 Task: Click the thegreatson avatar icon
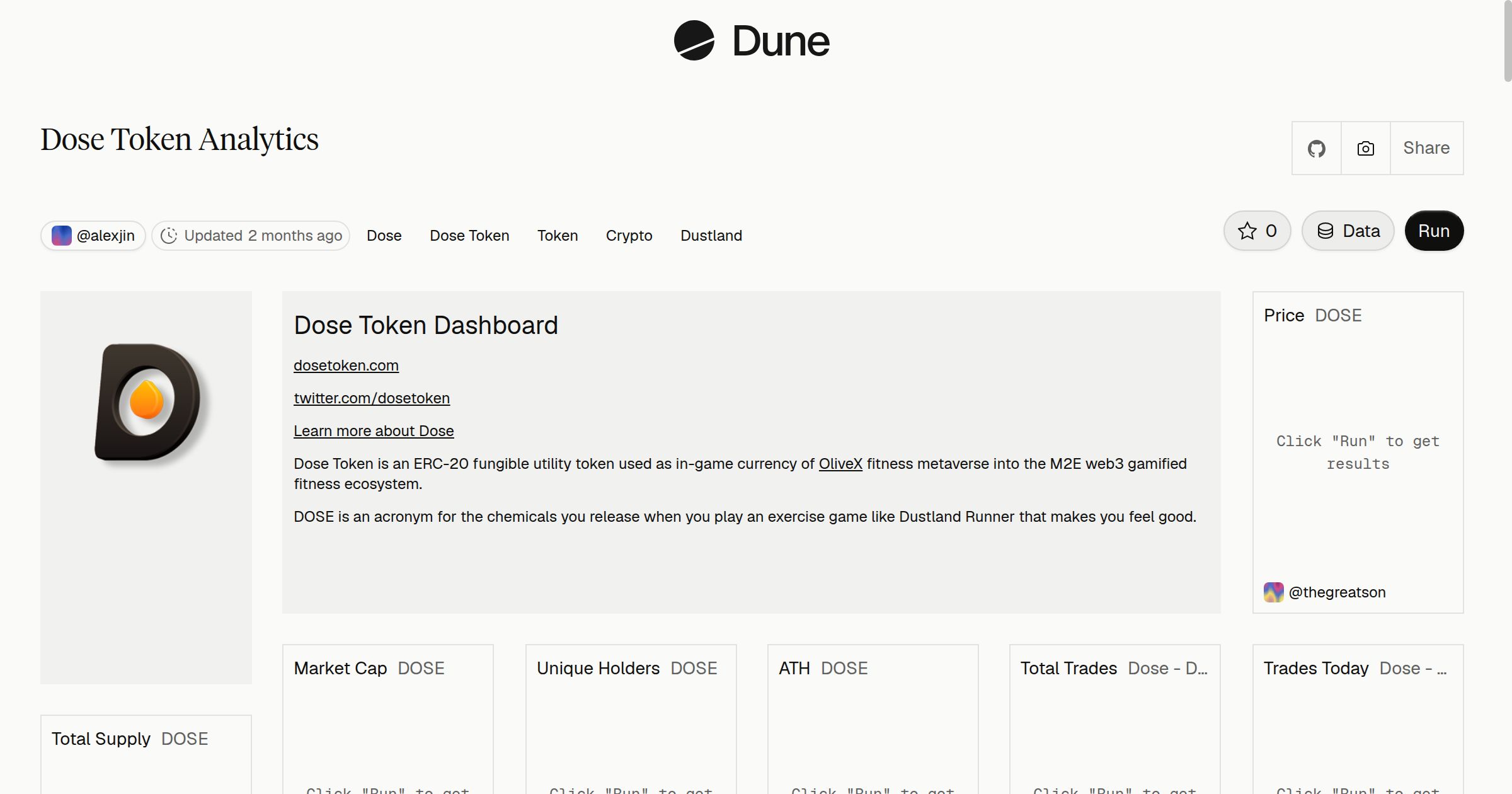pos(1273,592)
